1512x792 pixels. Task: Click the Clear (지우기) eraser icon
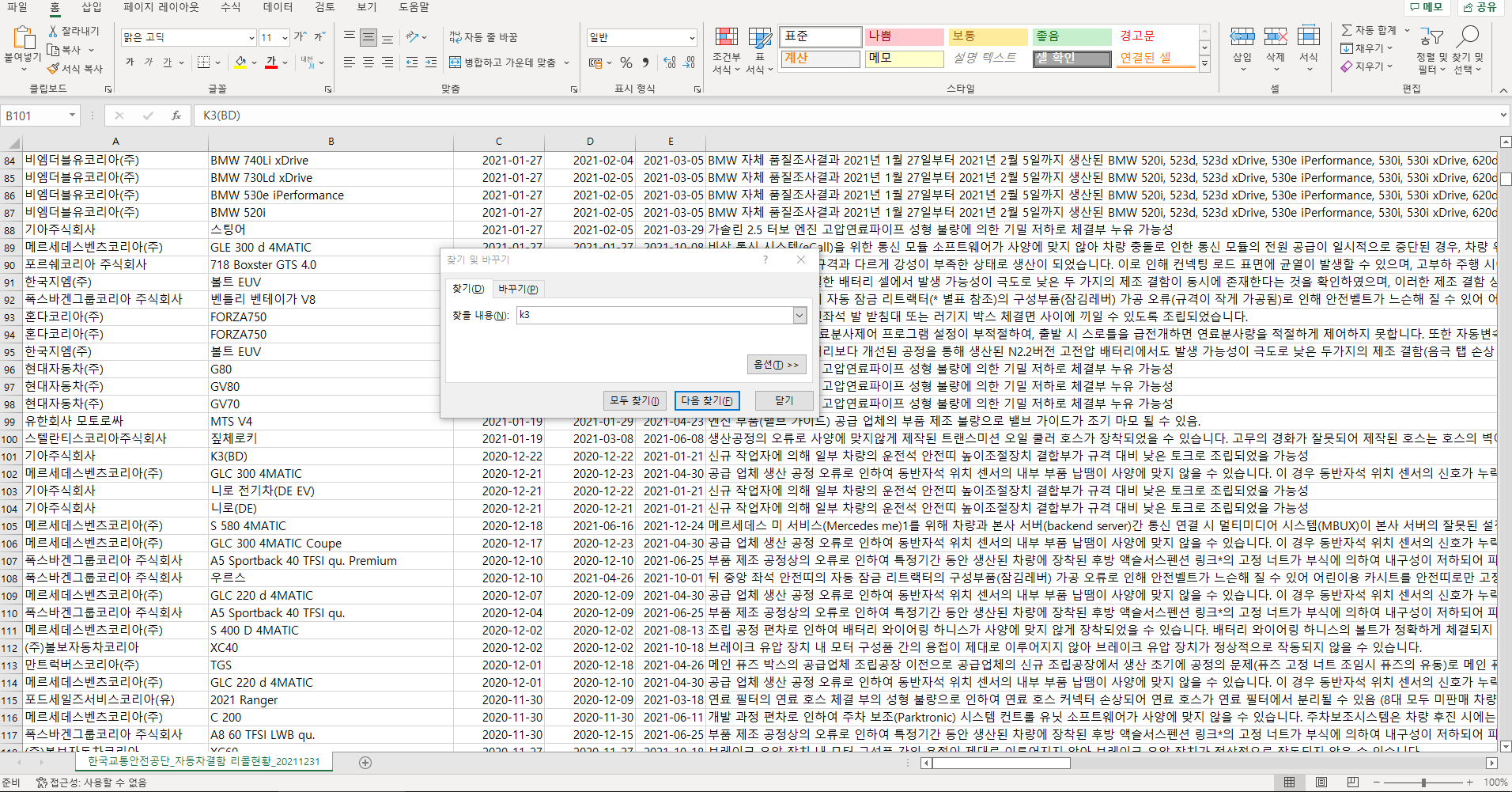pos(1347,66)
